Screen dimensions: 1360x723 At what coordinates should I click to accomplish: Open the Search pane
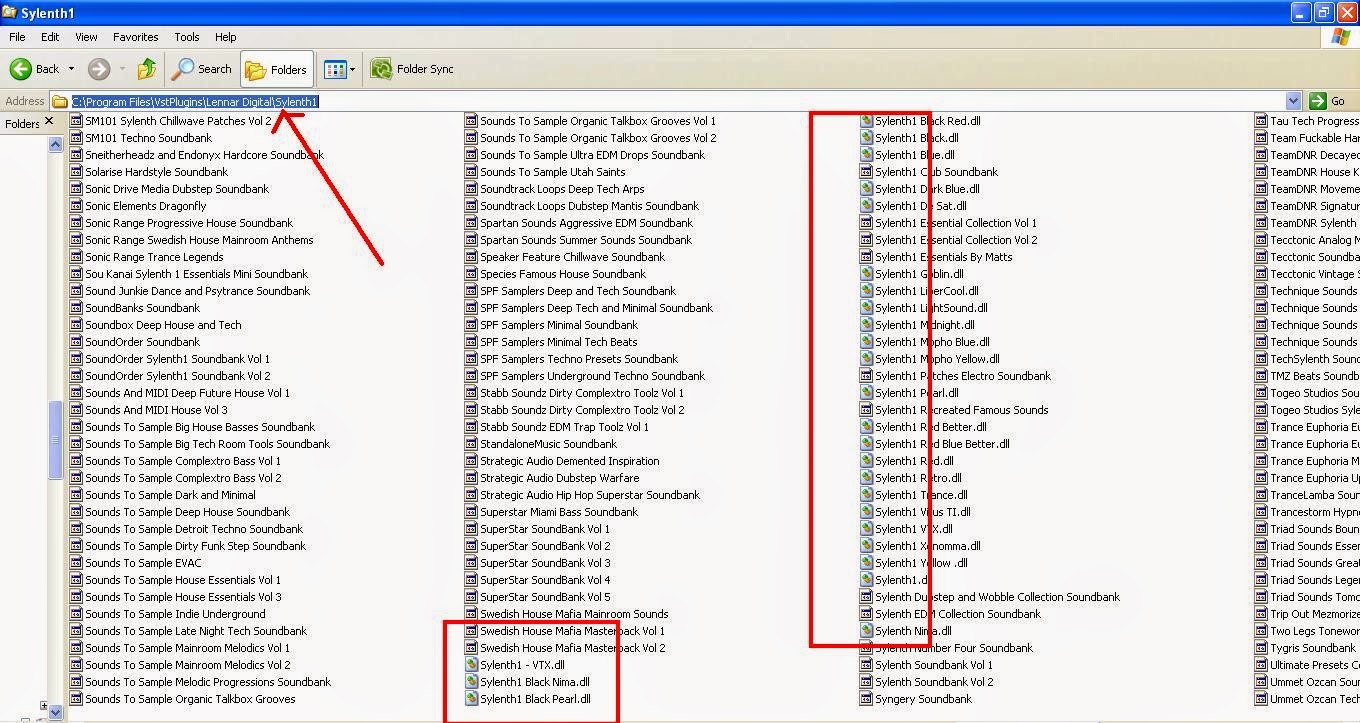[x=202, y=69]
